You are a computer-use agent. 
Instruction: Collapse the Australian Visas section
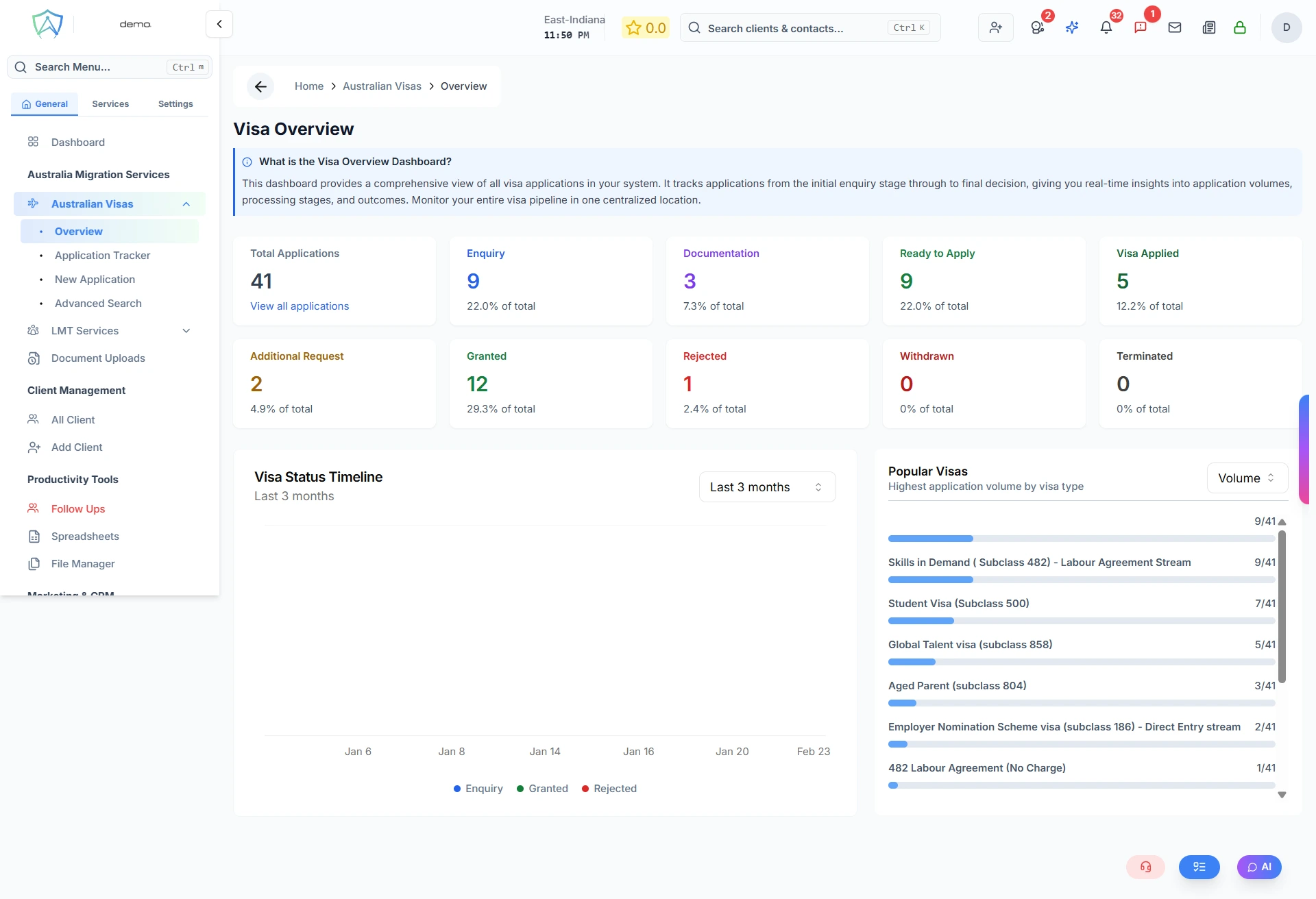click(186, 204)
